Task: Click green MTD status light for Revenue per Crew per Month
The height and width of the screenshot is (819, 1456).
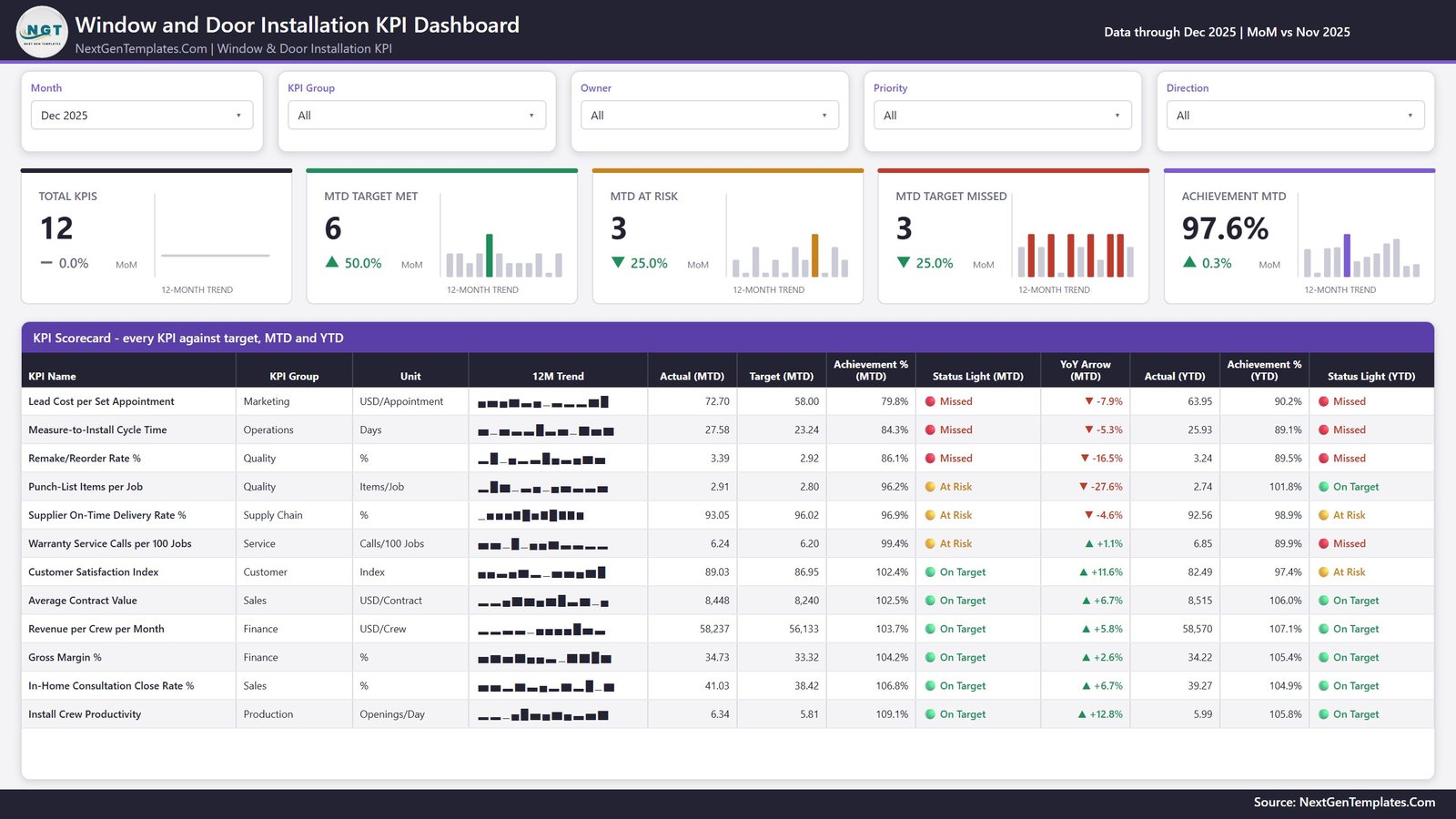Action: coord(931,629)
